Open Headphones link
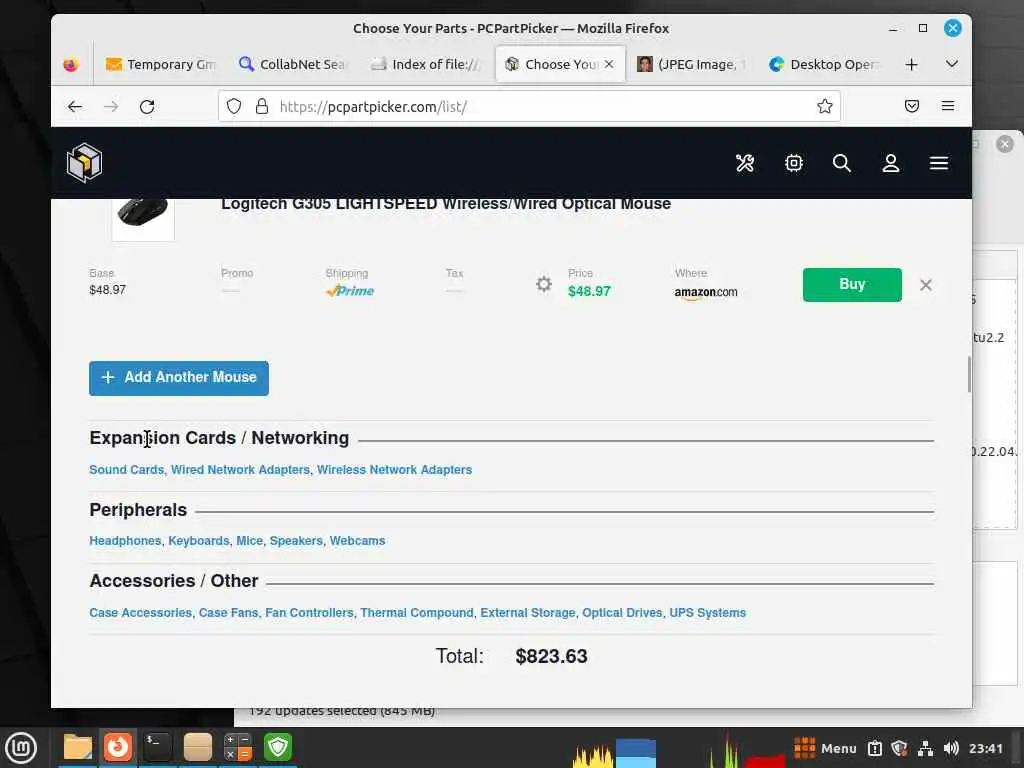This screenshot has height=768, width=1024. pos(125,541)
